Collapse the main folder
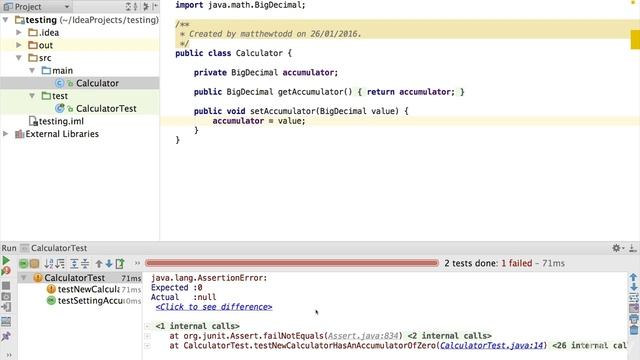Screen dimensions: 640x360 32,71
